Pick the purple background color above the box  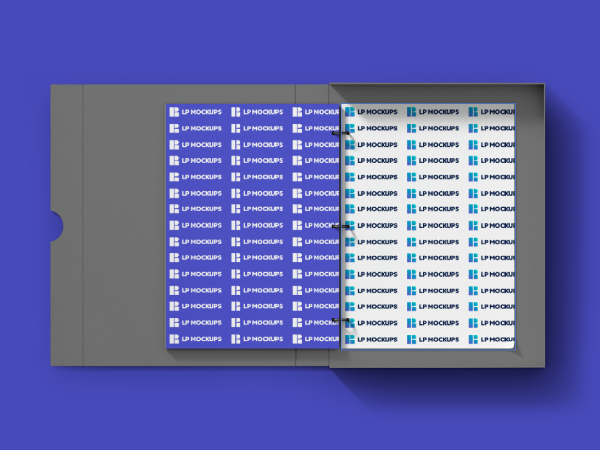click(300, 40)
